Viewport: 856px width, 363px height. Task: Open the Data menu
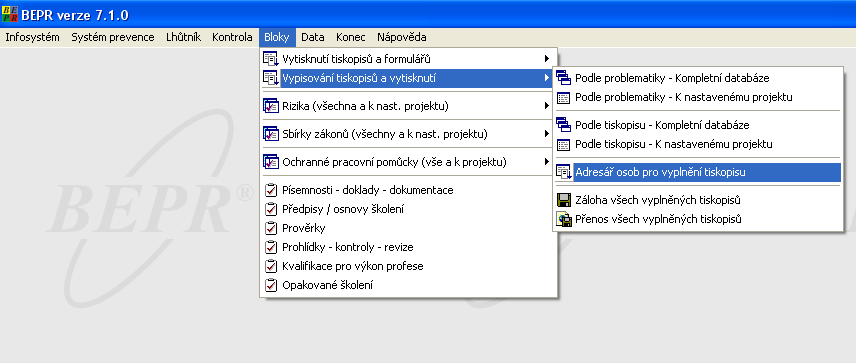[x=313, y=38]
